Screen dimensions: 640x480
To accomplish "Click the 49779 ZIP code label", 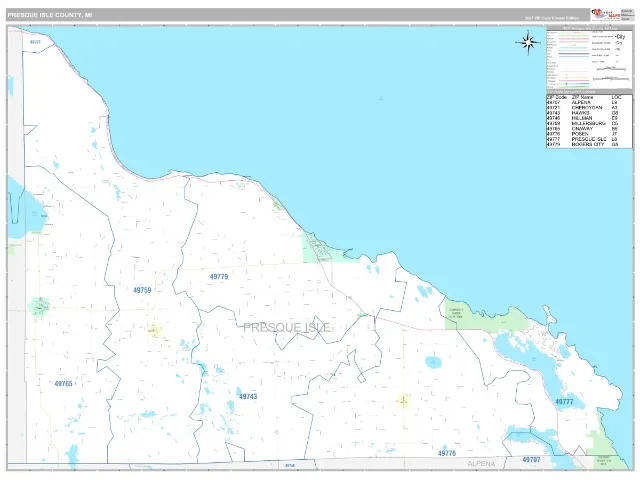I will coord(219,277).
